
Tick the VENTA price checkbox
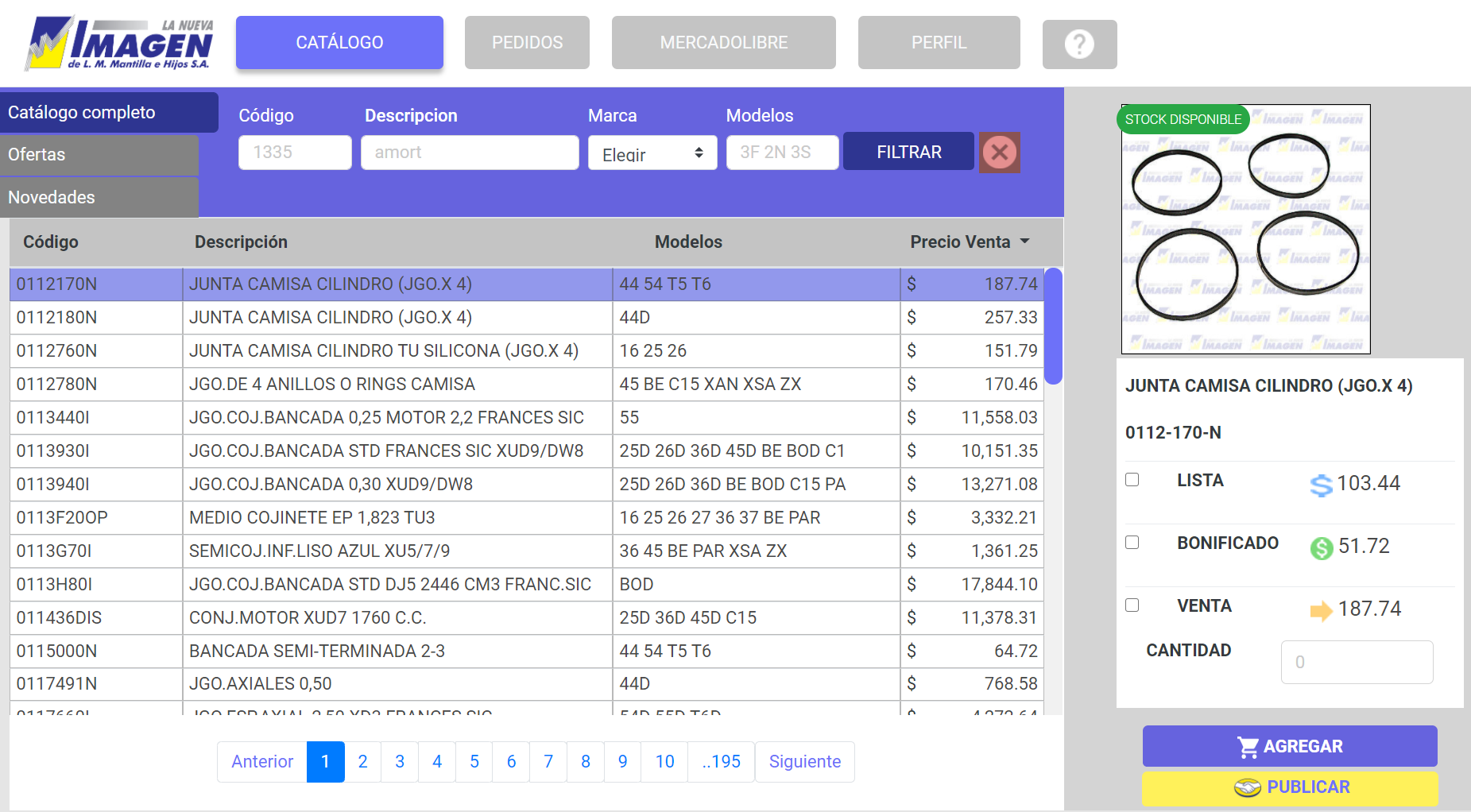(1132, 605)
